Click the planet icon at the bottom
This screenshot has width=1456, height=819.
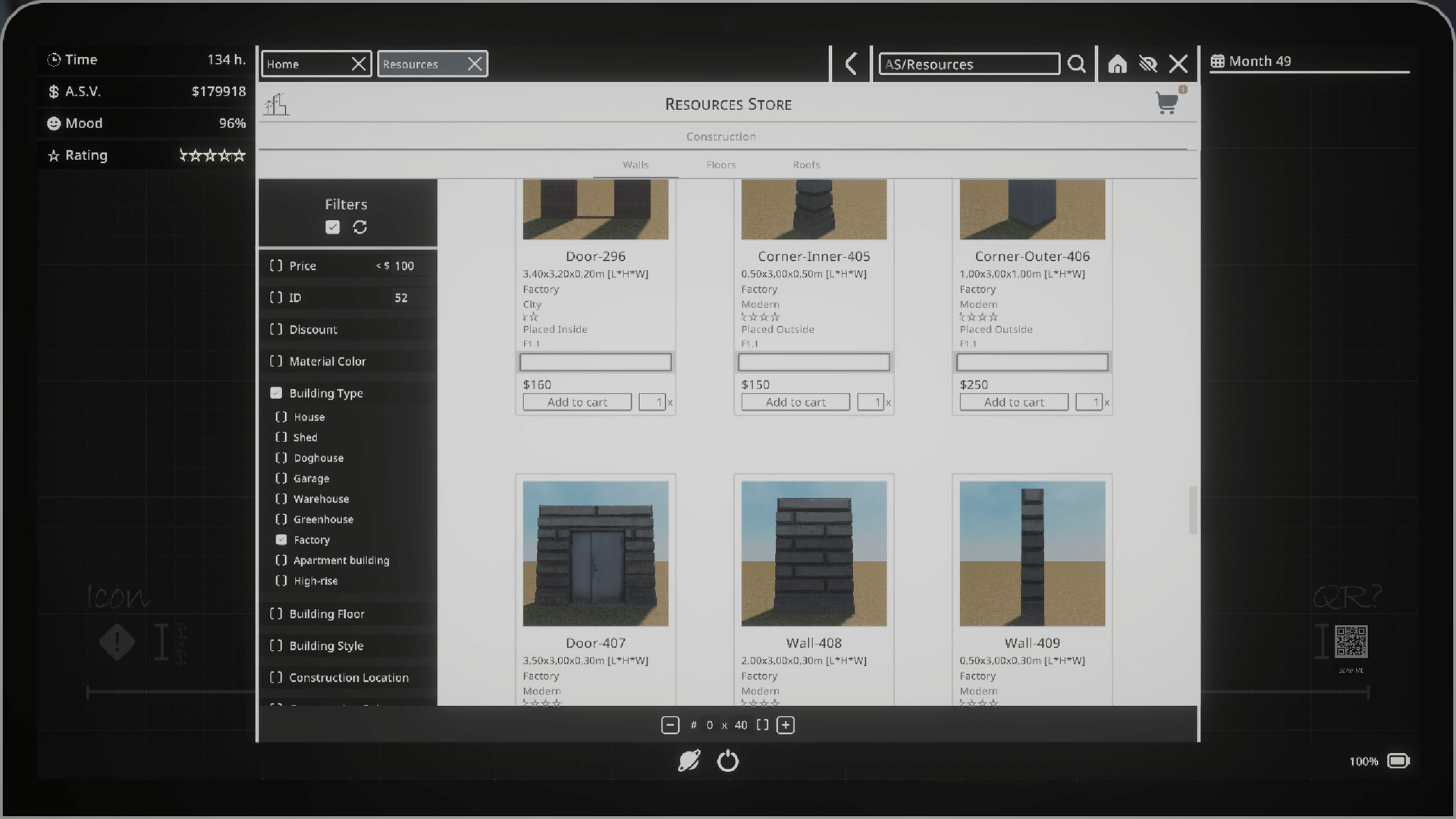pos(690,761)
